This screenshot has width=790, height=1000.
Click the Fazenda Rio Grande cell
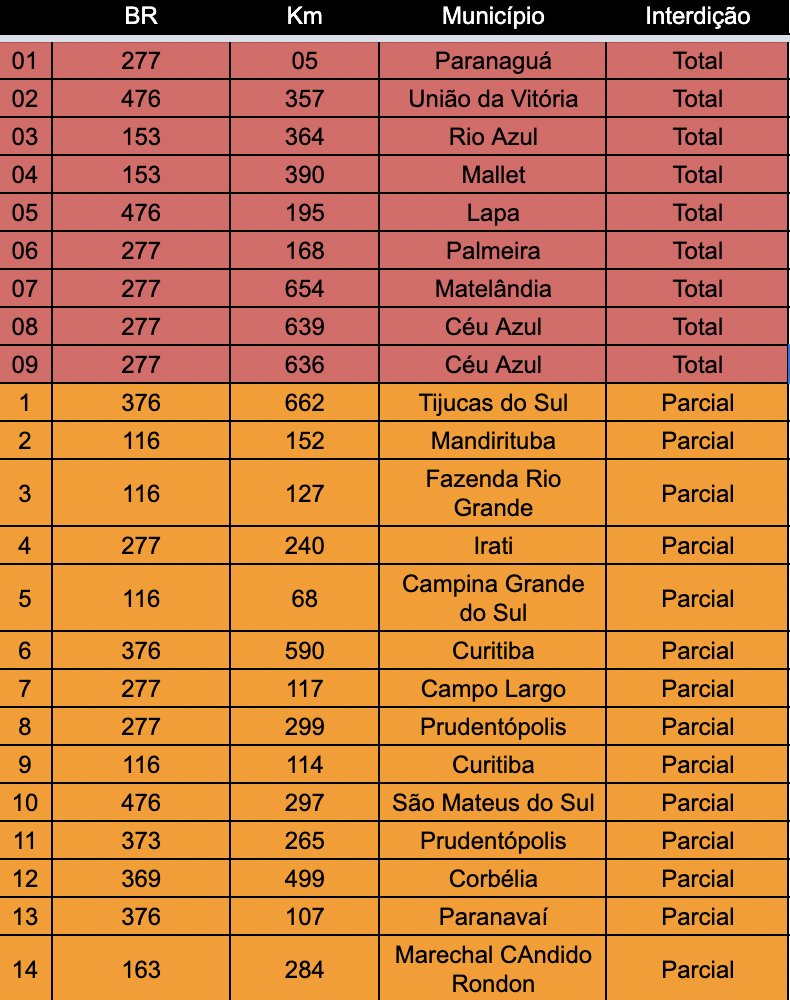(x=493, y=493)
